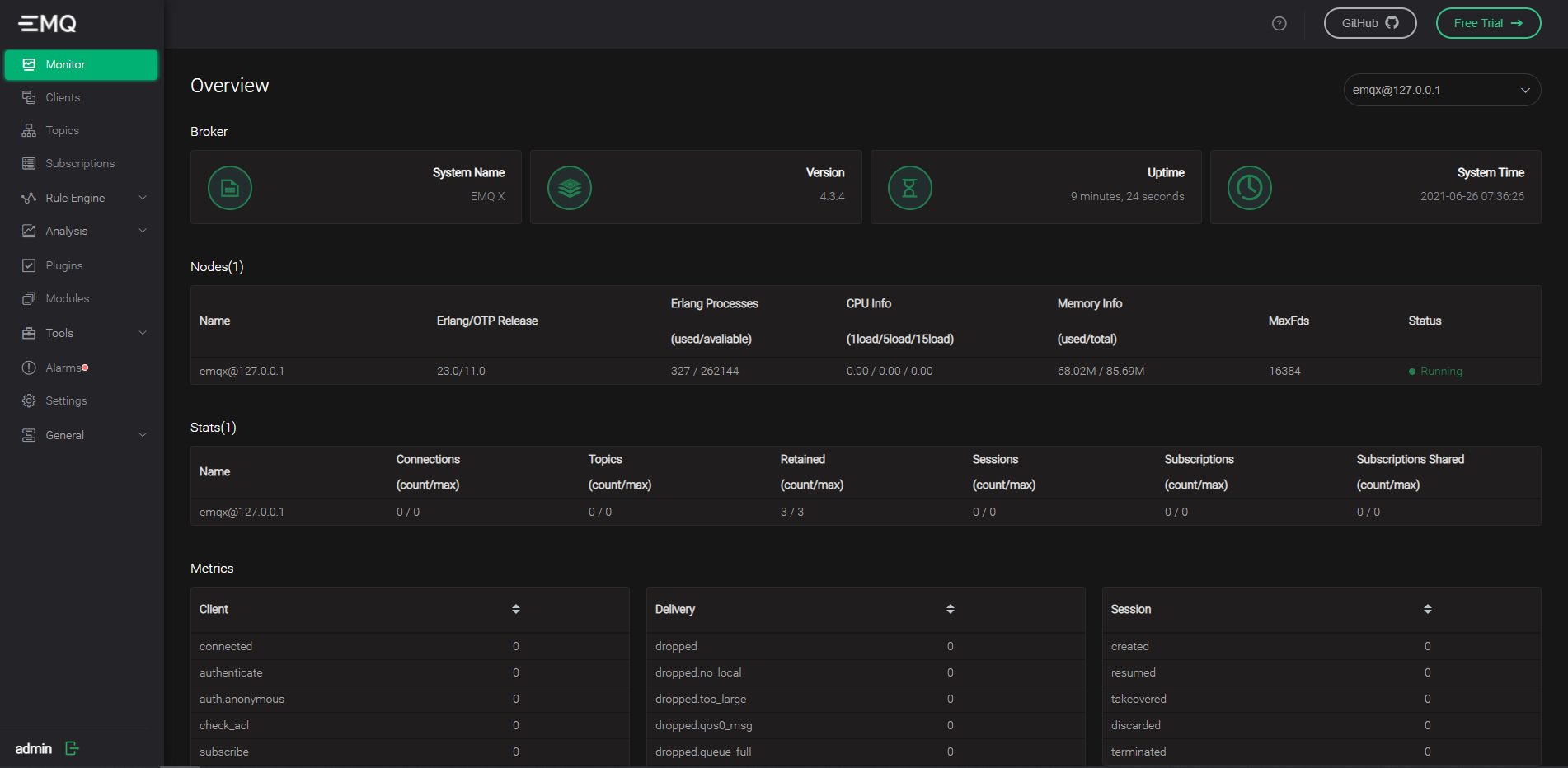Viewport: 1568px width, 768px height.
Task: Click the Clients sidebar icon
Action: pos(29,97)
